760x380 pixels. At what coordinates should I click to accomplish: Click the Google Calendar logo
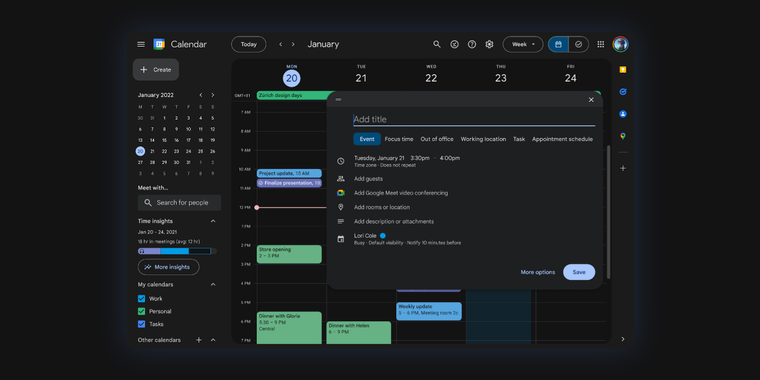pyautogui.click(x=159, y=44)
